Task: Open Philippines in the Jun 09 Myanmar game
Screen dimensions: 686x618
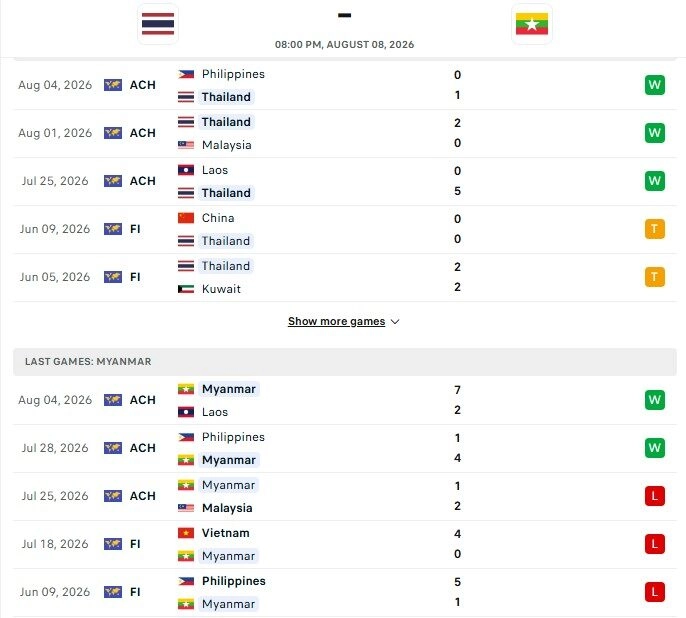Action: coord(234,581)
